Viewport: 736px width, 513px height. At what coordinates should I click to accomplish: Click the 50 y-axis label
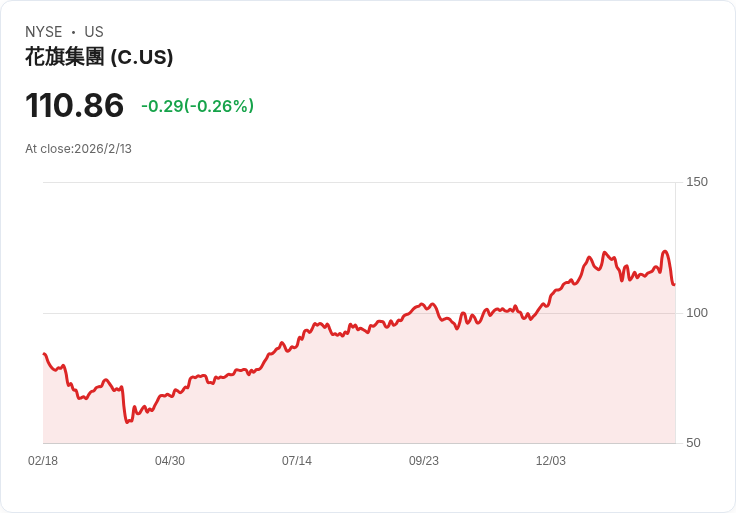(693, 443)
